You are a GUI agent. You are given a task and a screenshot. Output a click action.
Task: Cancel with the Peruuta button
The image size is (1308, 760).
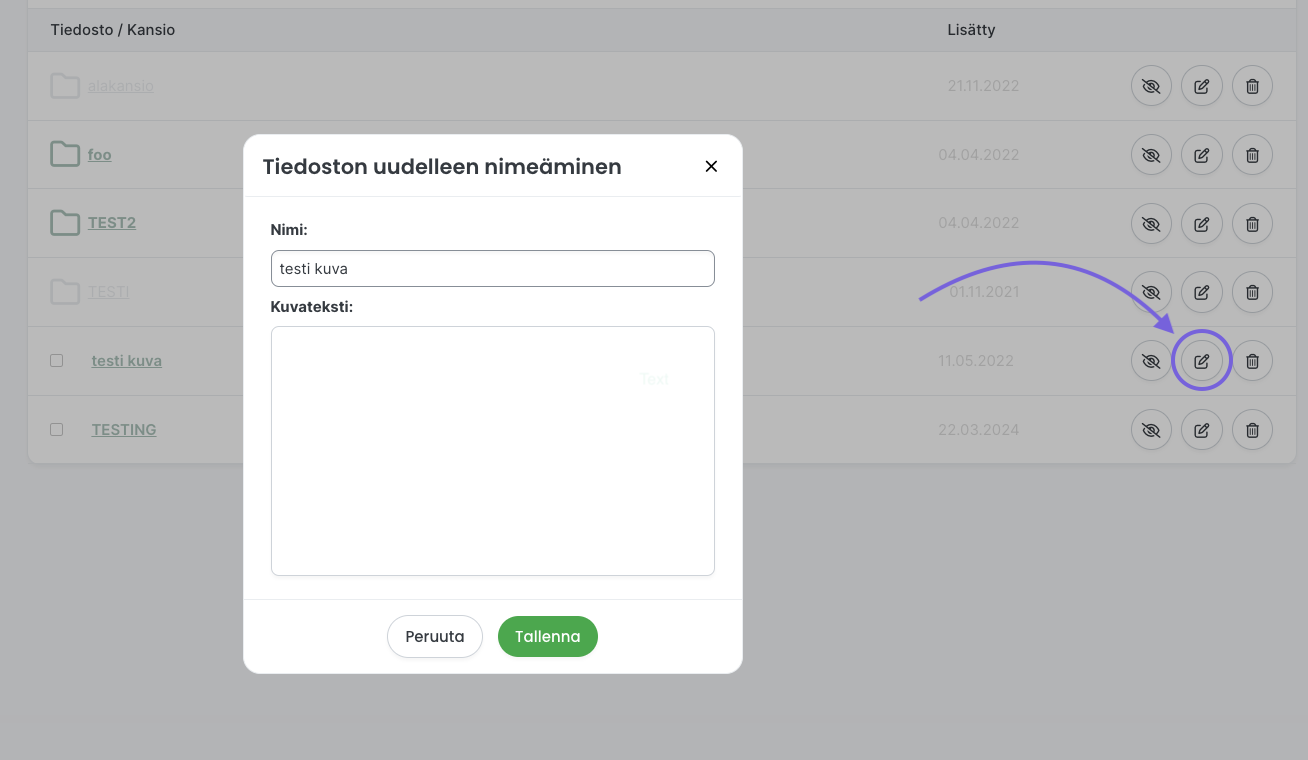[x=435, y=637]
